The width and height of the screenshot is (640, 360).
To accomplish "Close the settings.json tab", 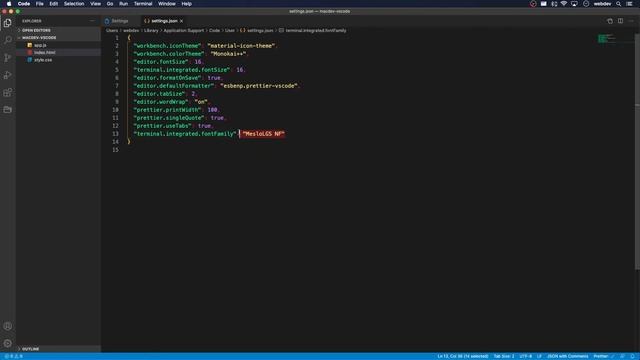I will coord(182,21).
